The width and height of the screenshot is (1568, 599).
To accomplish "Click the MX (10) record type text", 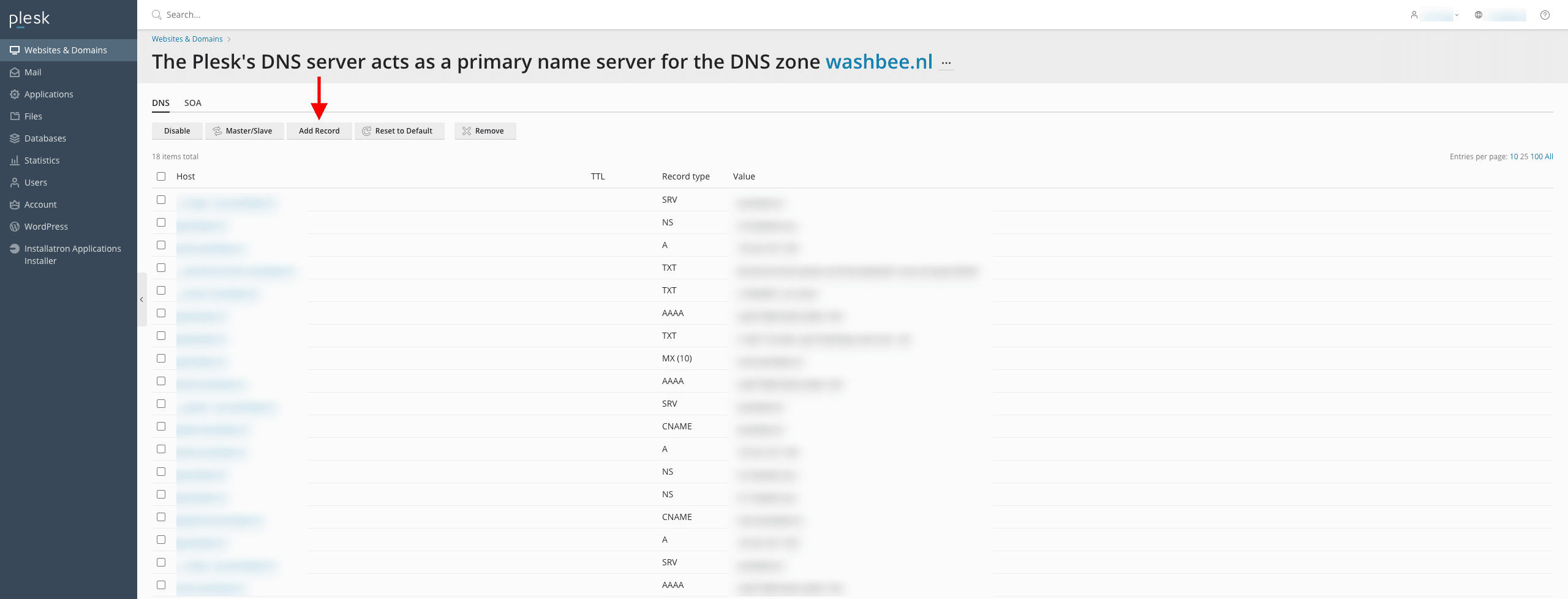I will click(677, 358).
